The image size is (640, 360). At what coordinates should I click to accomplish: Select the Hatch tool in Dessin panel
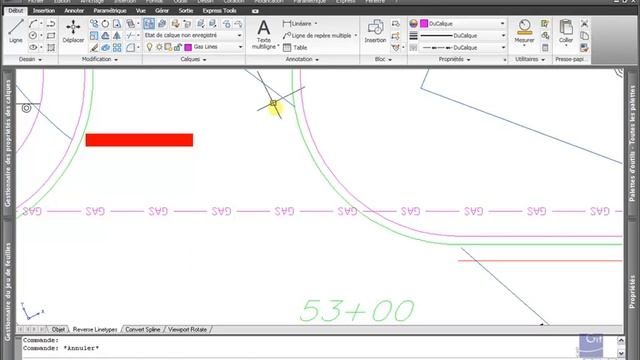(x=51, y=48)
